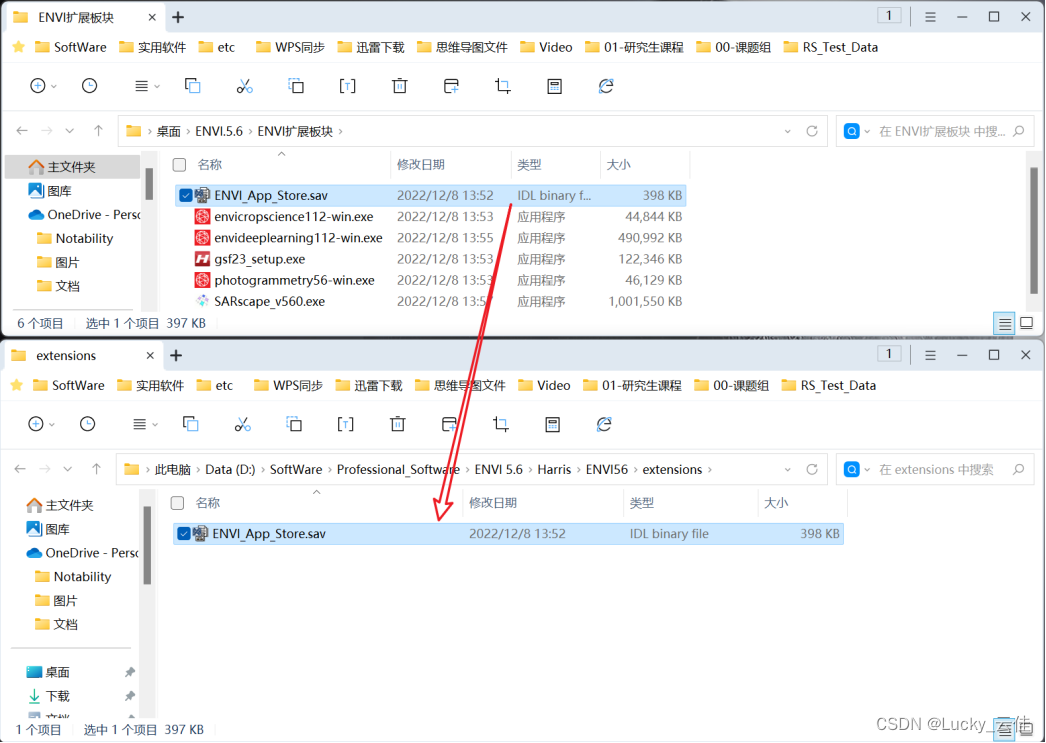The height and width of the screenshot is (743, 1046).
Task: Click history clock icon in top window toolbar
Action: click(x=89, y=86)
